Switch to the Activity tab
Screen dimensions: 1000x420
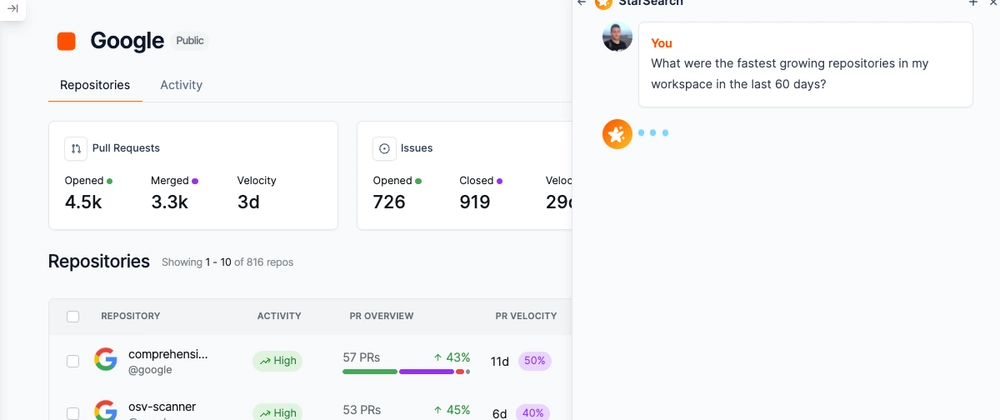click(181, 85)
